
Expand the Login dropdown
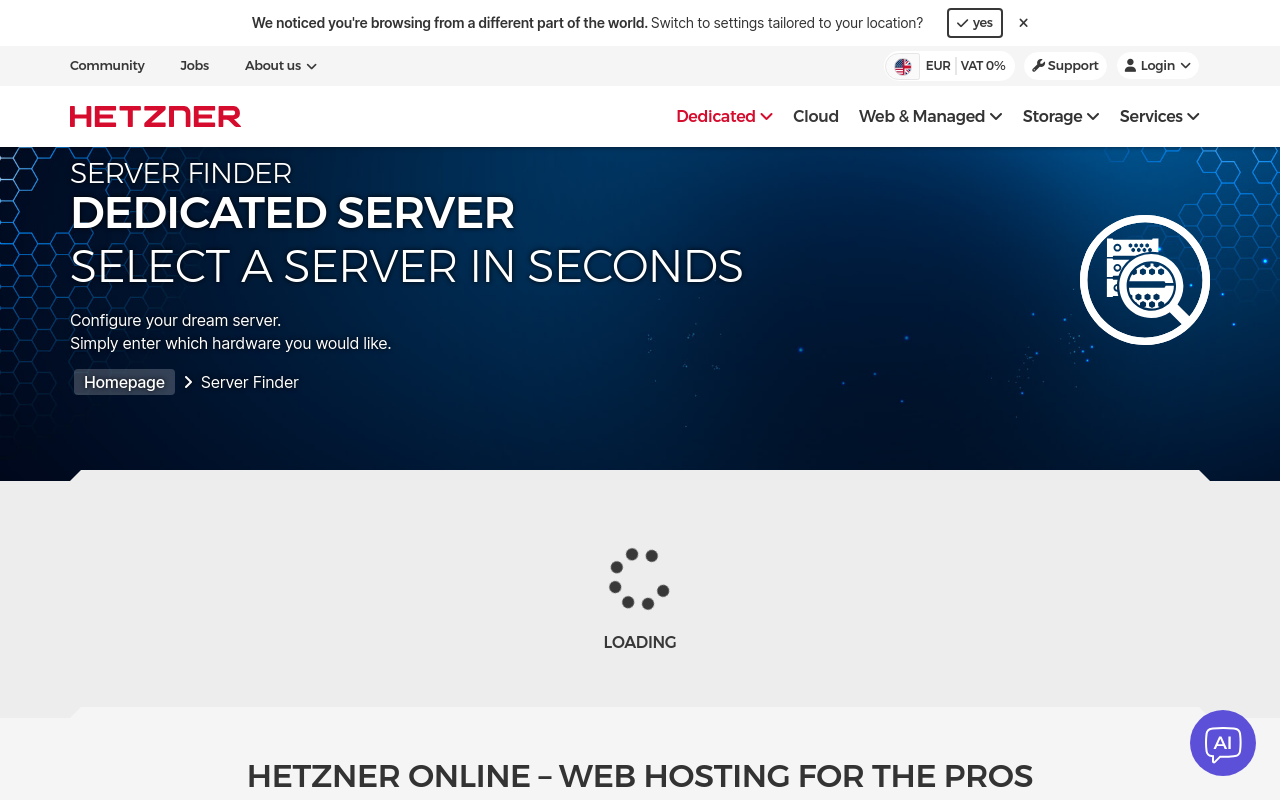[1157, 66]
